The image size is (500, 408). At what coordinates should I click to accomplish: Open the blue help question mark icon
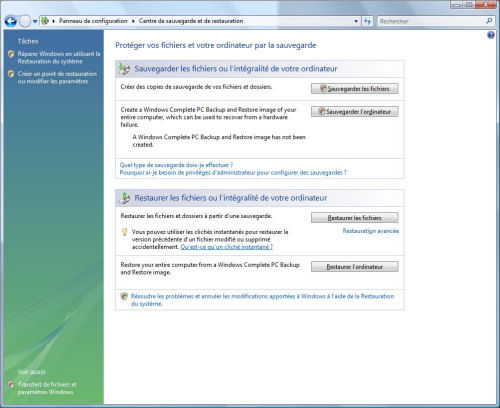491,35
